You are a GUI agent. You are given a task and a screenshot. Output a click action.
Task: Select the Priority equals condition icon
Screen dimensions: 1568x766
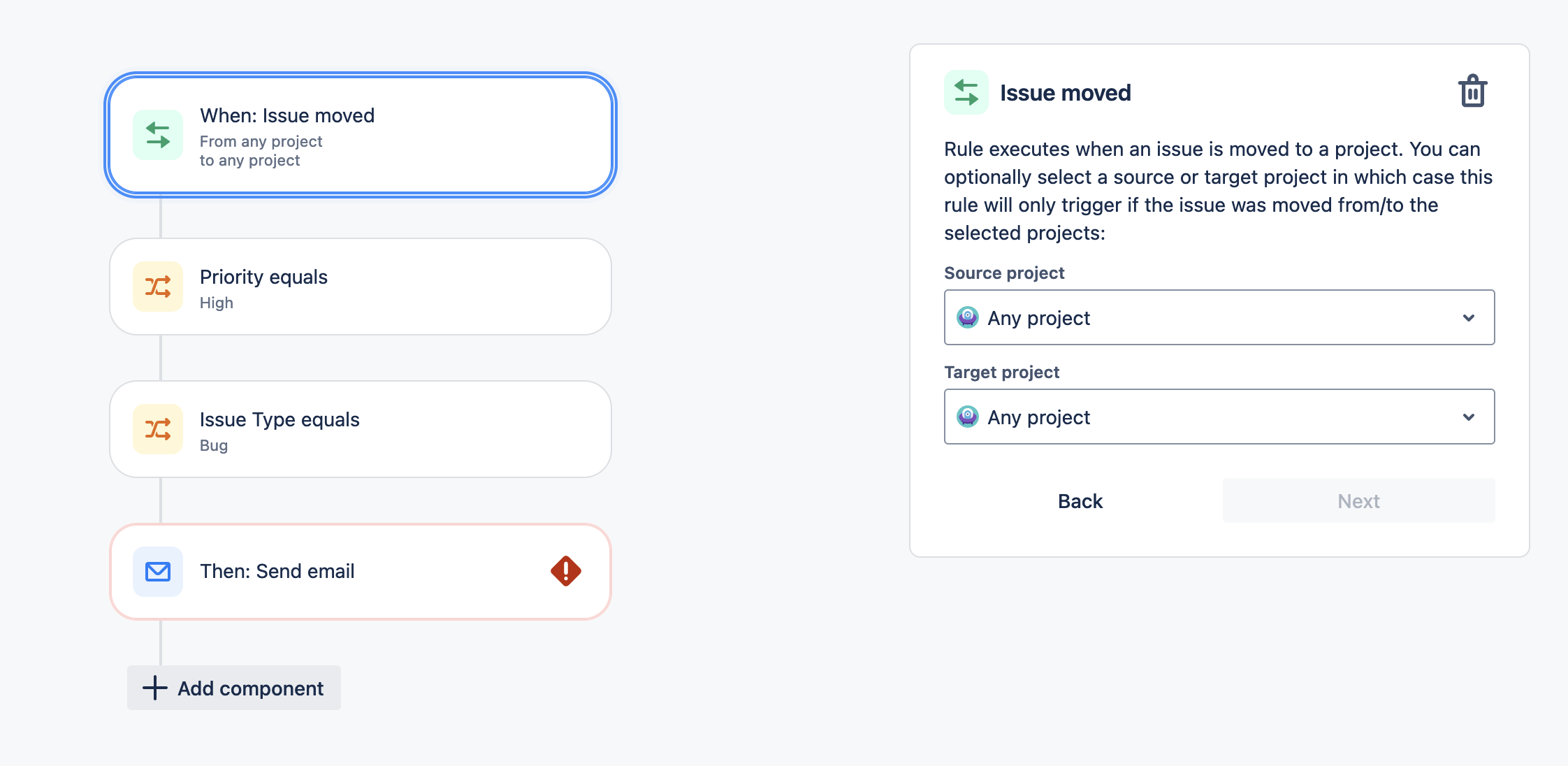tap(157, 287)
